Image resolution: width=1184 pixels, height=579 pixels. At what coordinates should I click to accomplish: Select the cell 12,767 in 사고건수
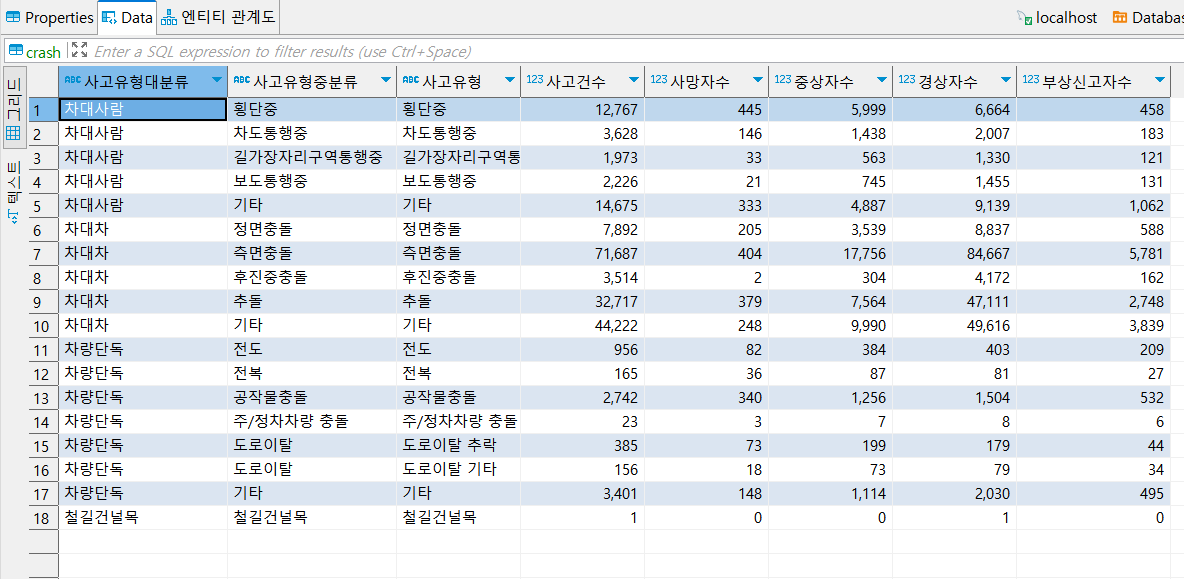(x=582, y=109)
